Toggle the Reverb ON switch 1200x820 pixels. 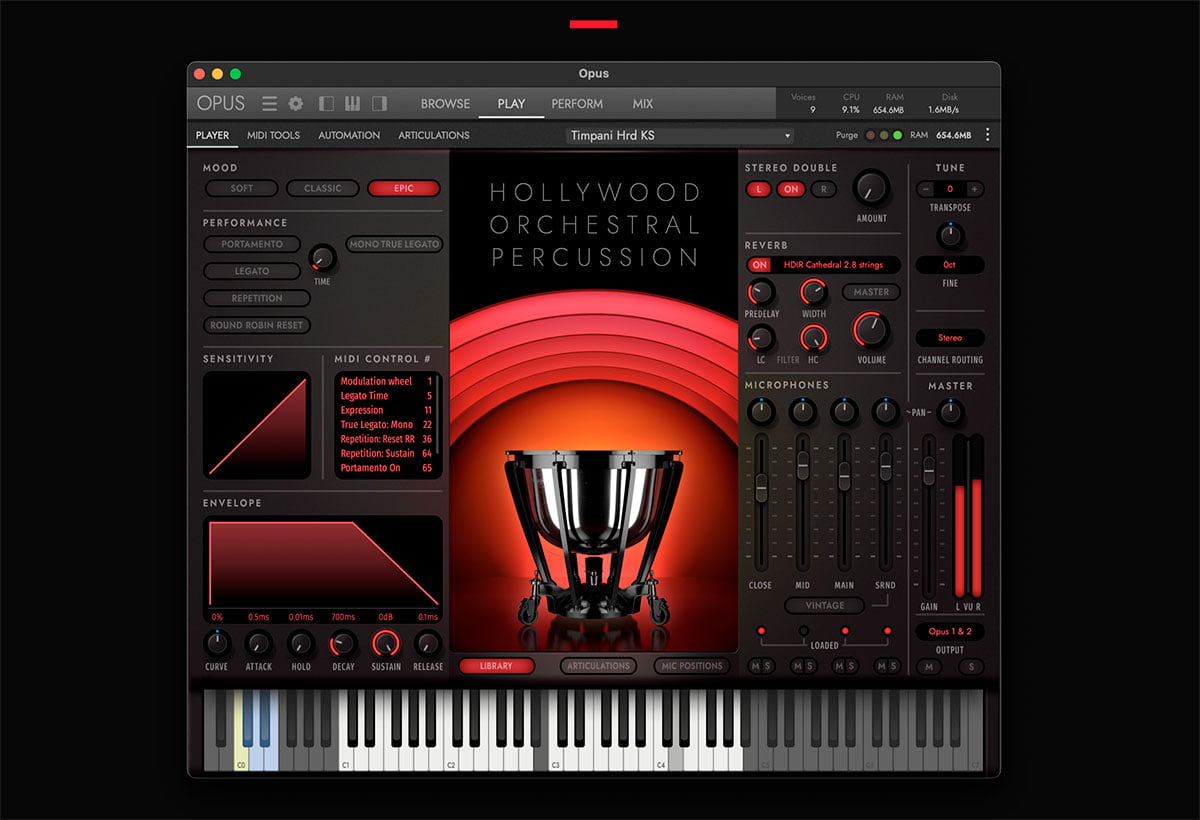coord(760,265)
